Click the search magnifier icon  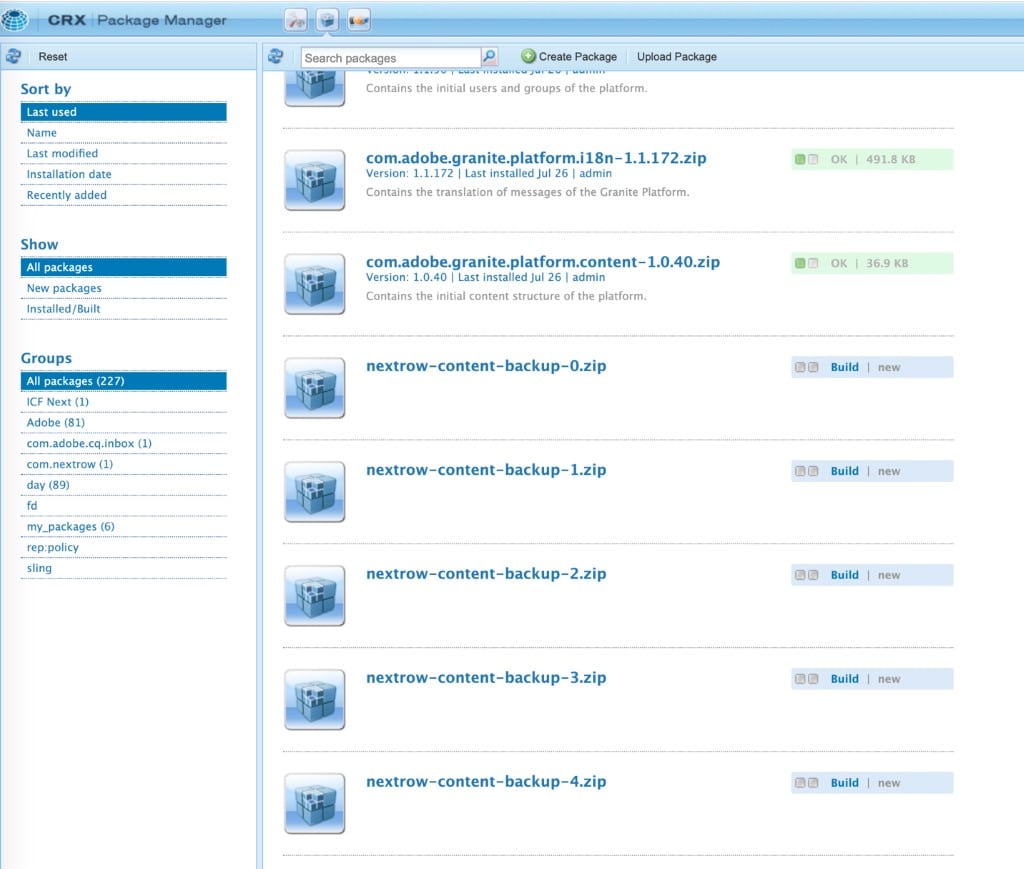point(489,57)
